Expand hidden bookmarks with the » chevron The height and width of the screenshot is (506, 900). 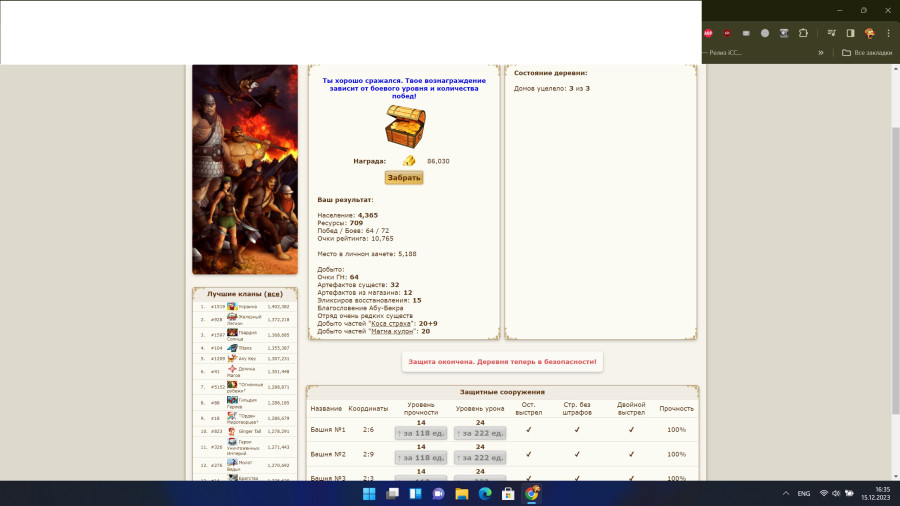click(x=821, y=52)
